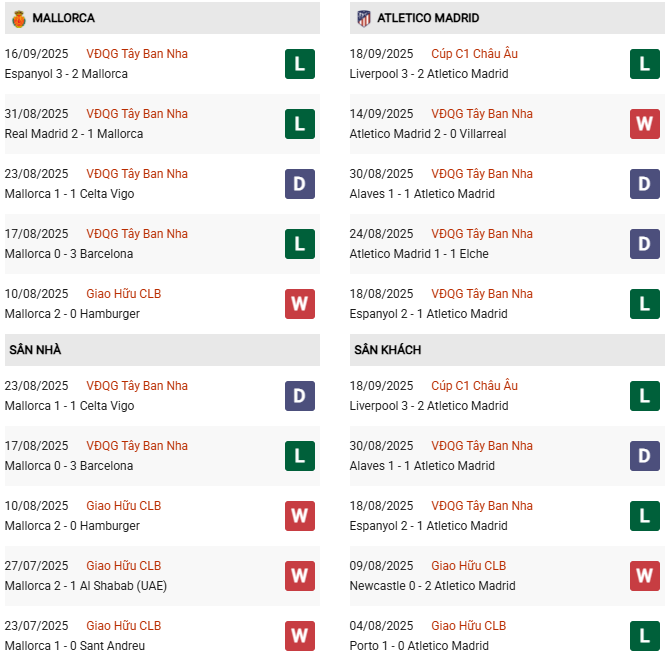The image size is (666, 660).
Task: Open Giao Hữu CLB link dated 27/07/2025
Action: (123, 566)
